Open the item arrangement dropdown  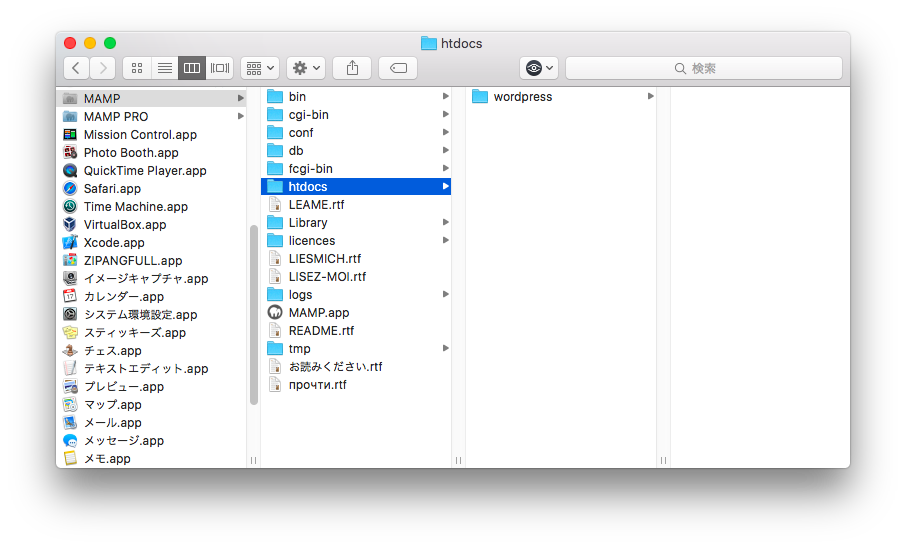260,68
